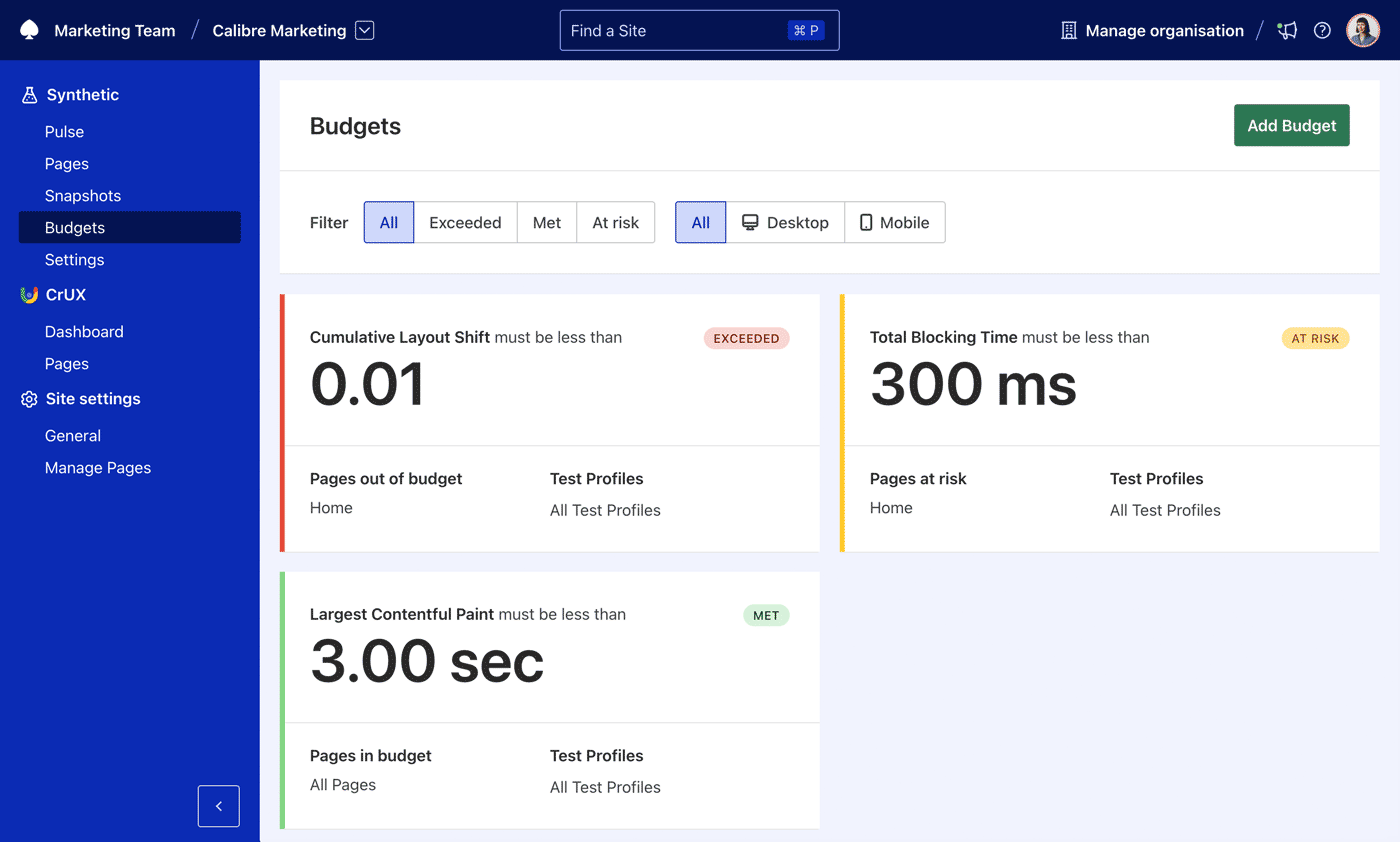This screenshot has width=1400, height=842.
Task: Open announcements via the megaphone icon
Action: tap(1287, 30)
